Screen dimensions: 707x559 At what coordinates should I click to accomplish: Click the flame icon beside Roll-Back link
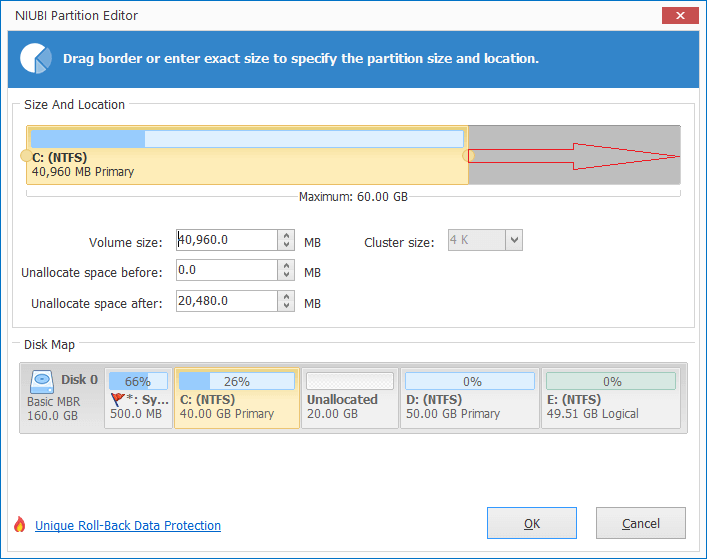[x=19, y=525]
